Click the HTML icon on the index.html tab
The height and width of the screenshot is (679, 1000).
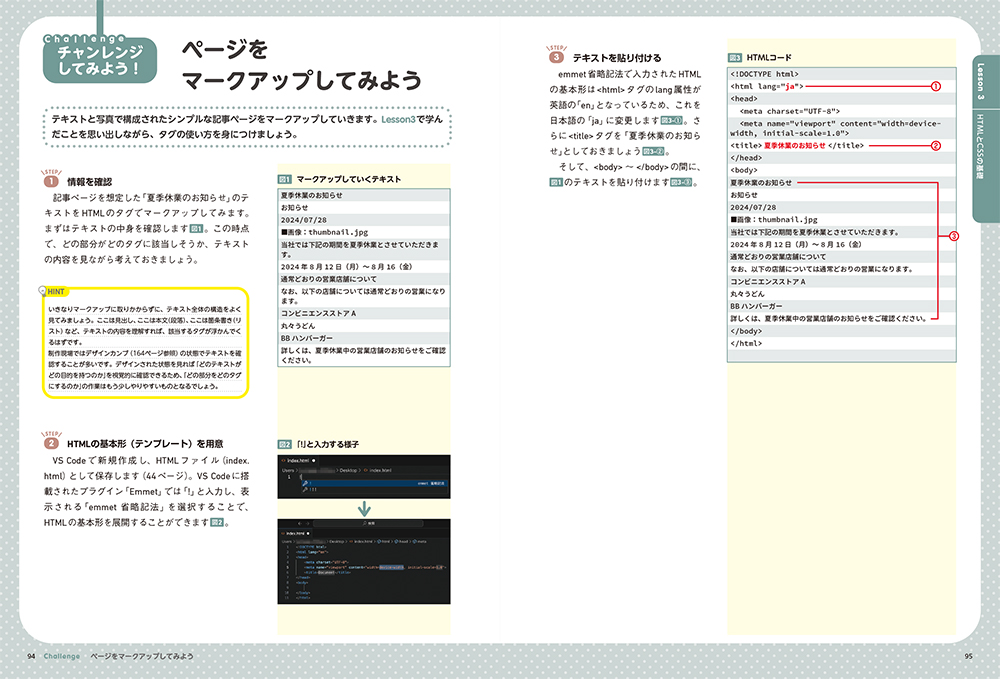284,460
